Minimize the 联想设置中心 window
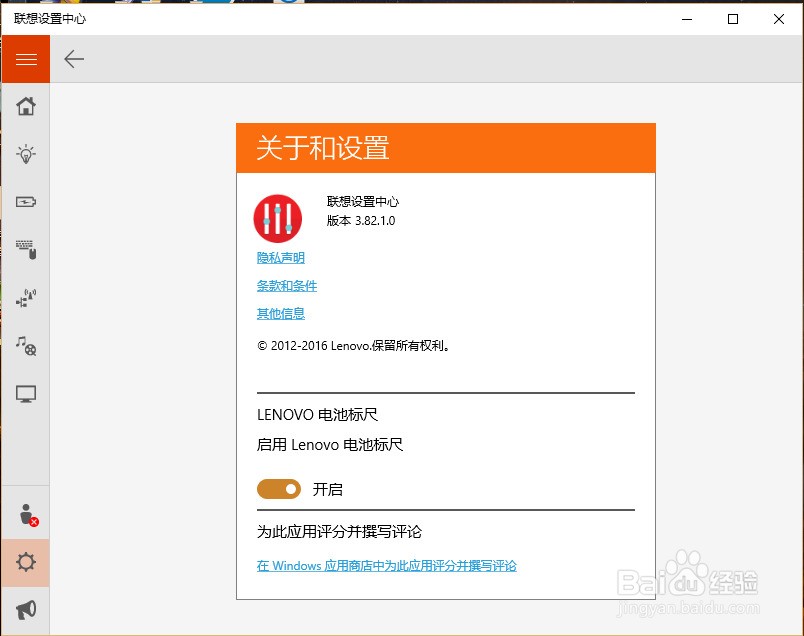Screen dimensions: 804x636 (x=687, y=19)
